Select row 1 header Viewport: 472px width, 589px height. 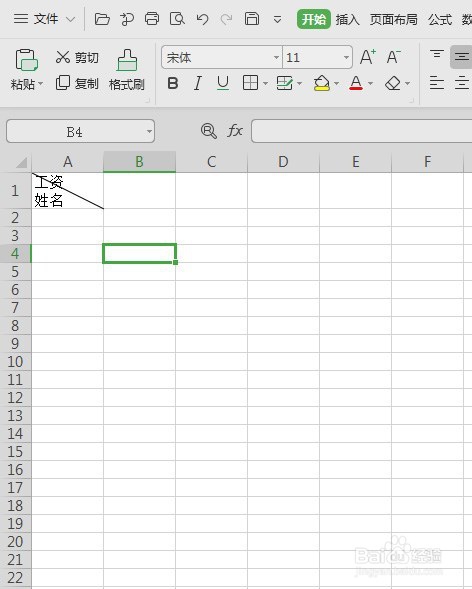15,191
